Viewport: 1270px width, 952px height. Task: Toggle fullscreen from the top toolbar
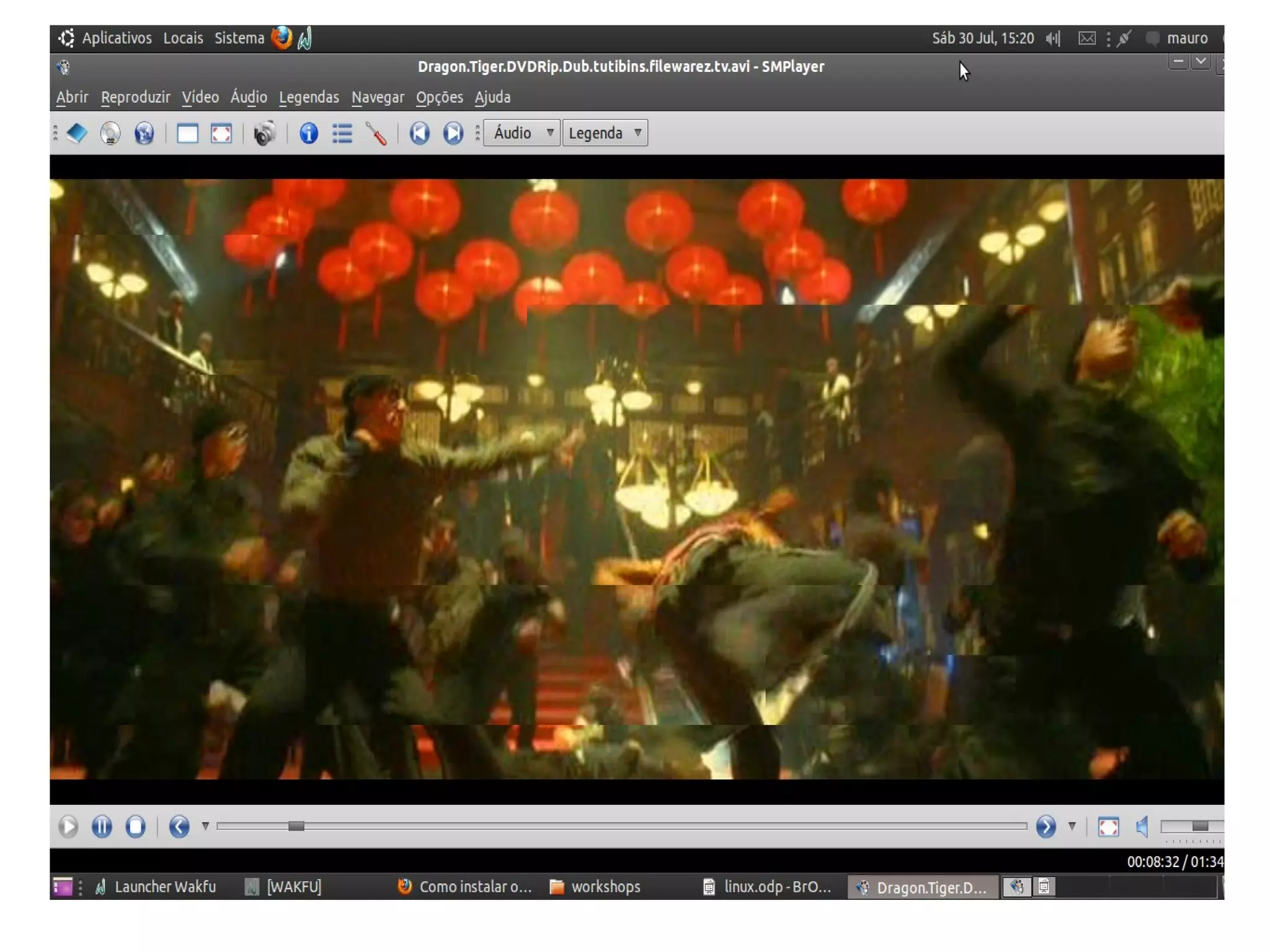221,133
